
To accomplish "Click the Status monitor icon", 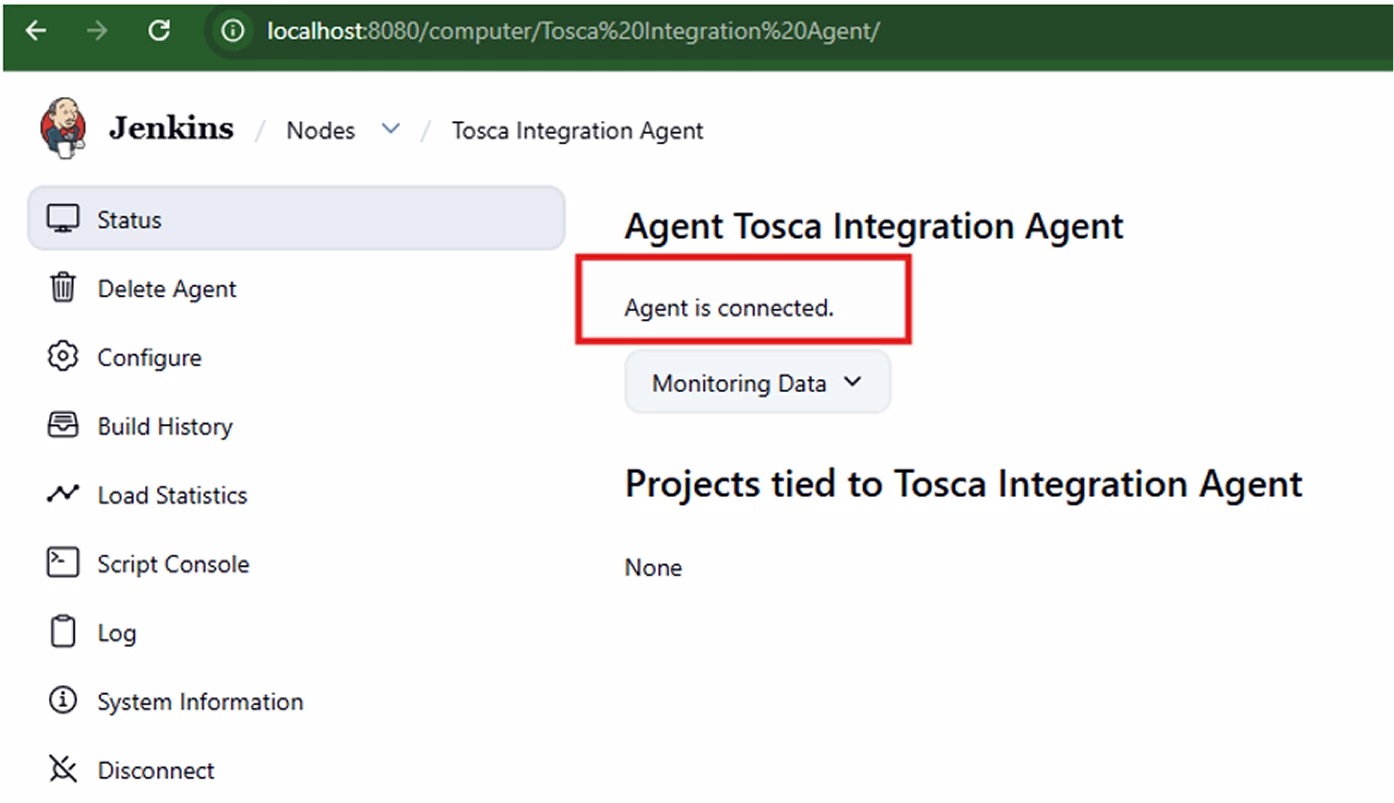I will (x=63, y=219).
